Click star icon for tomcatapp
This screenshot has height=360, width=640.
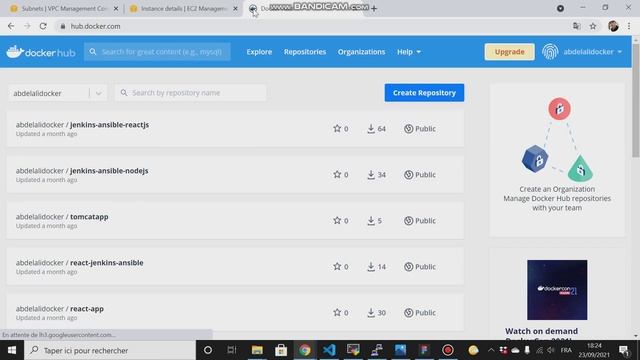click(337, 220)
